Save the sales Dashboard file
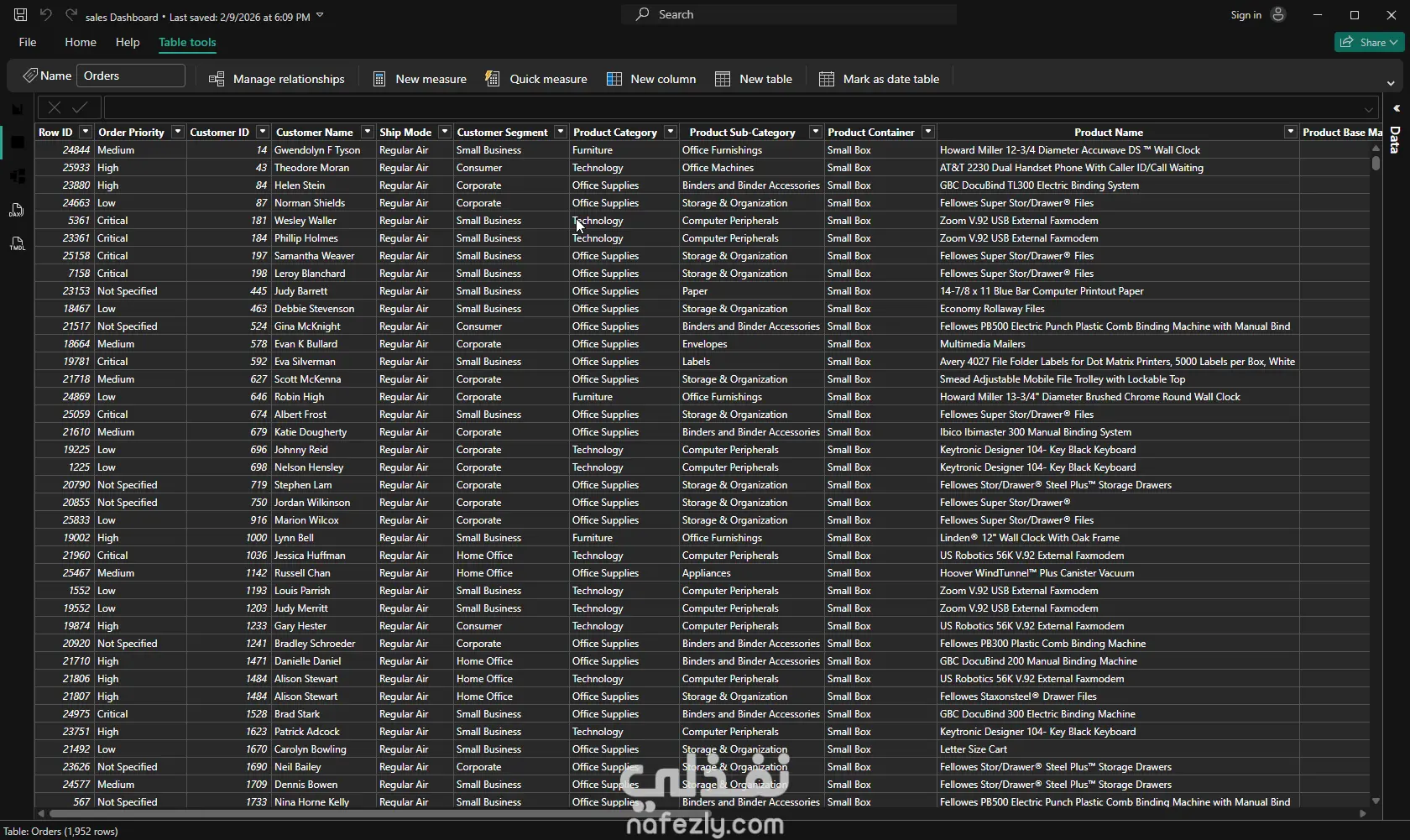Screen dimensions: 1410x840 click(x=20, y=15)
